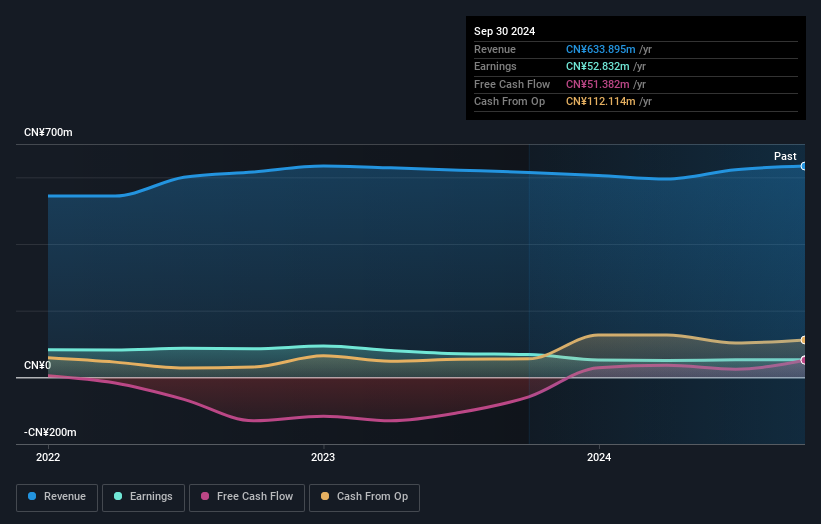Screen dimensions: 821x524
Task: Click the CN¥52.832m earnings value
Action: coord(597,66)
